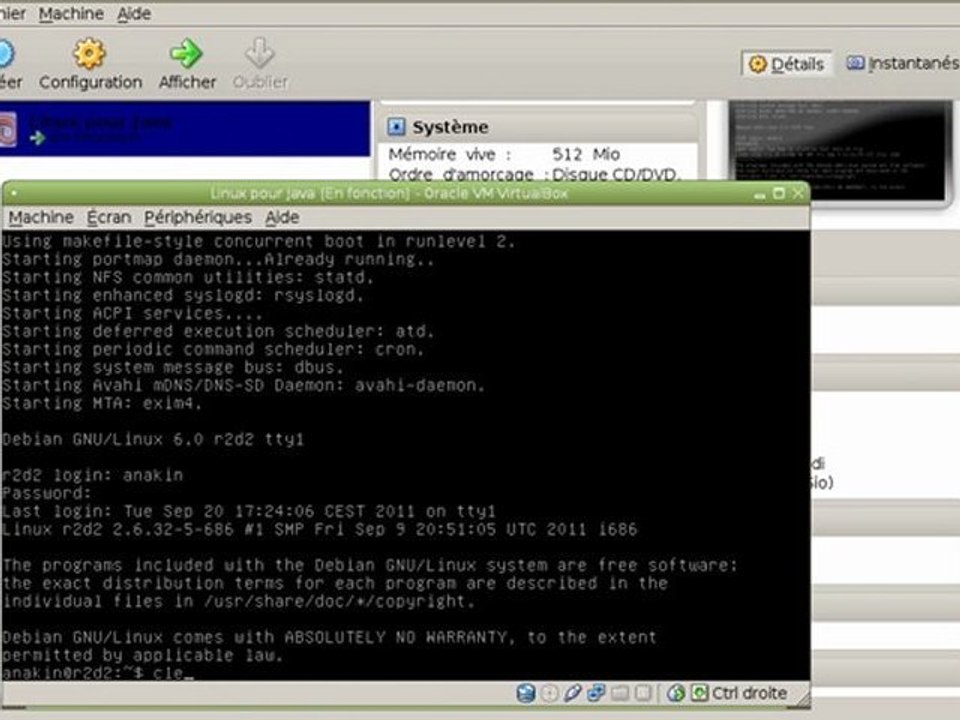Click the VM window title bar text
This screenshot has height=720, width=960.
pos(389,193)
